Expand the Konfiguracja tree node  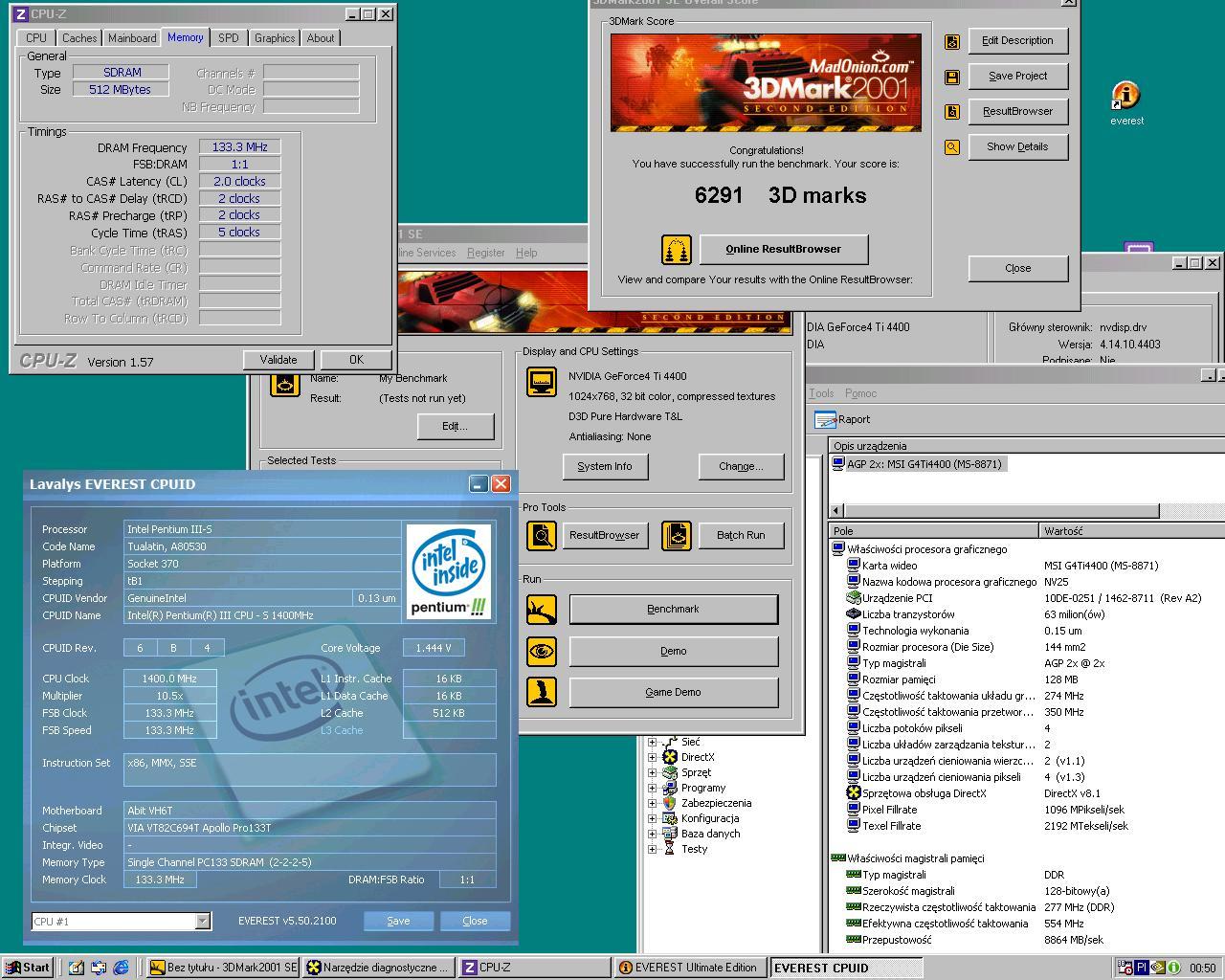tap(653, 818)
